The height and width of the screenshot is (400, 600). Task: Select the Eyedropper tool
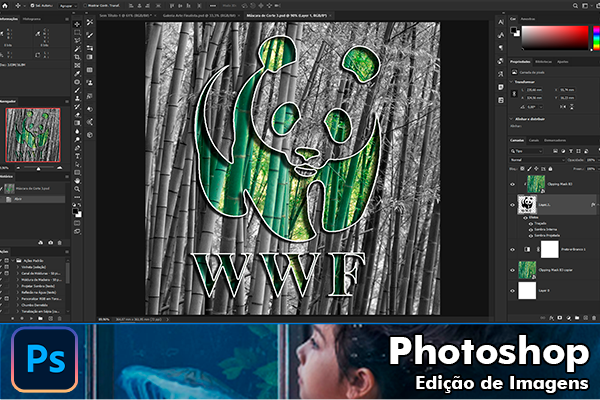tap(77, 73)
